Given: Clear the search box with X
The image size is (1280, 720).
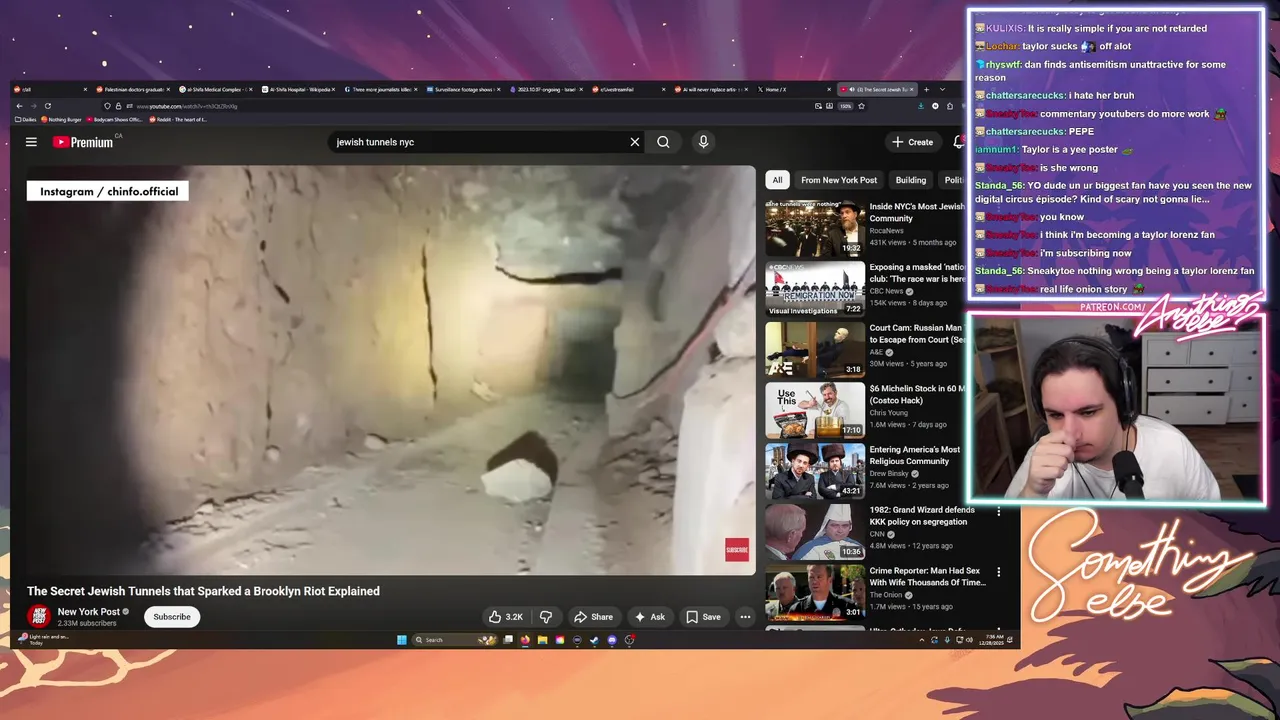Looking at the screenshot, I should (x=634, y=142).
